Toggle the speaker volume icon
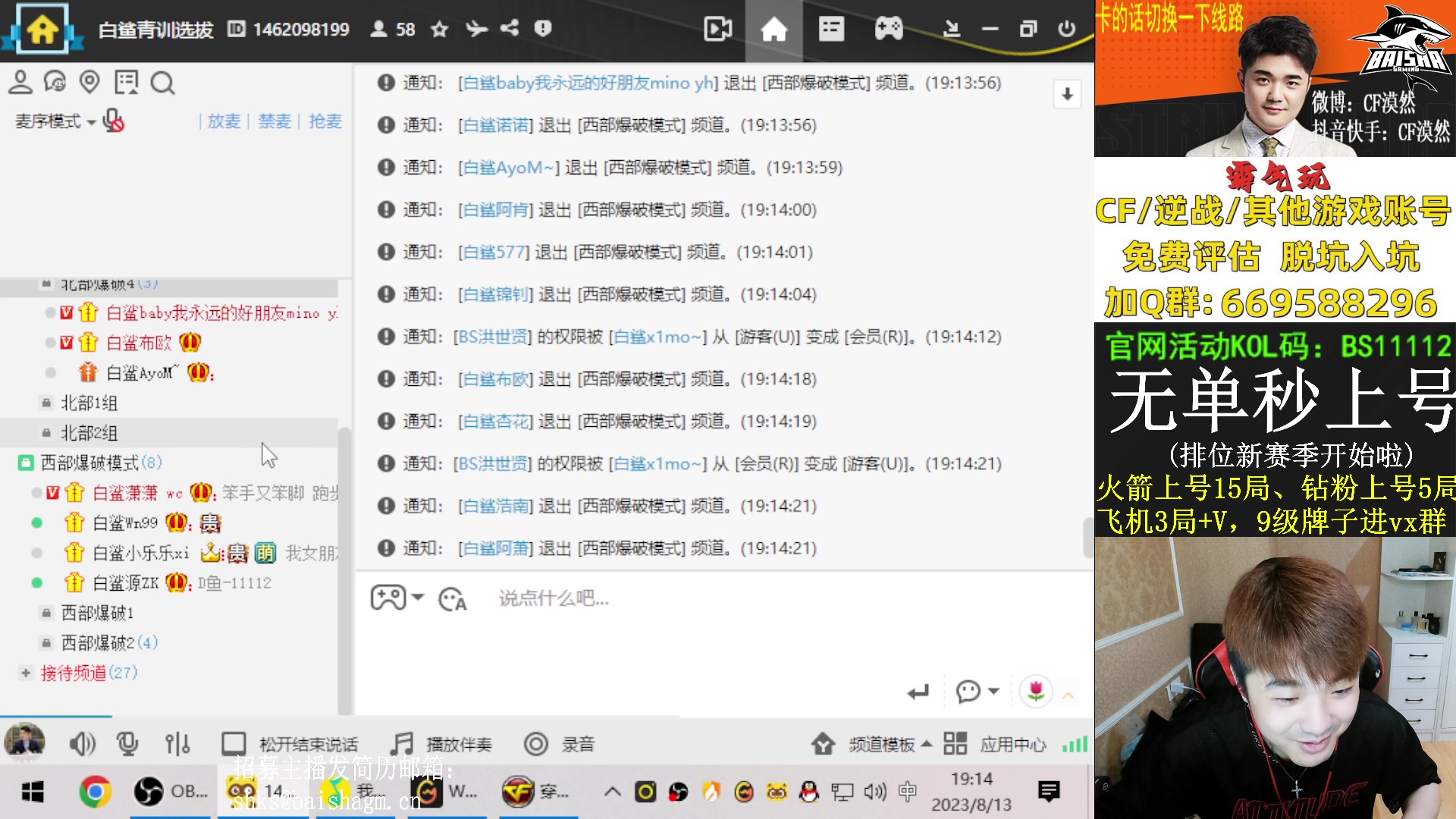 pyautogui.click(x=82, y=745)
